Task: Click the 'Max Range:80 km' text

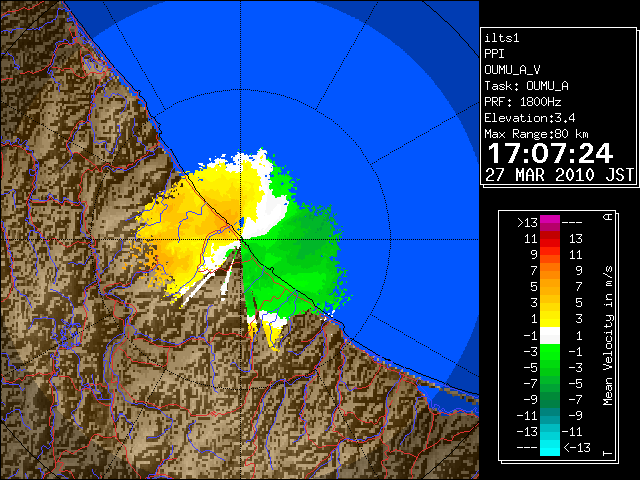Action: pos(536,134)
